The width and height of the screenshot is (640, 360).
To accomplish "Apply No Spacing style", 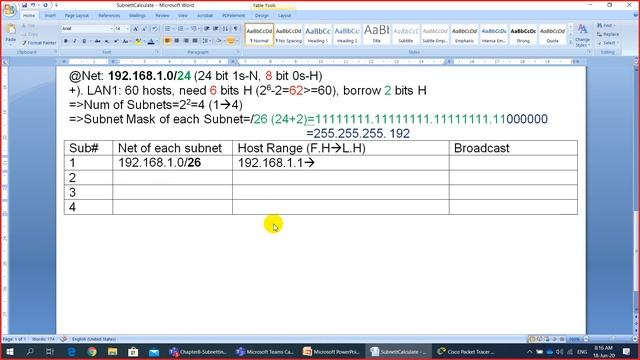I will (x=289, y=35).
